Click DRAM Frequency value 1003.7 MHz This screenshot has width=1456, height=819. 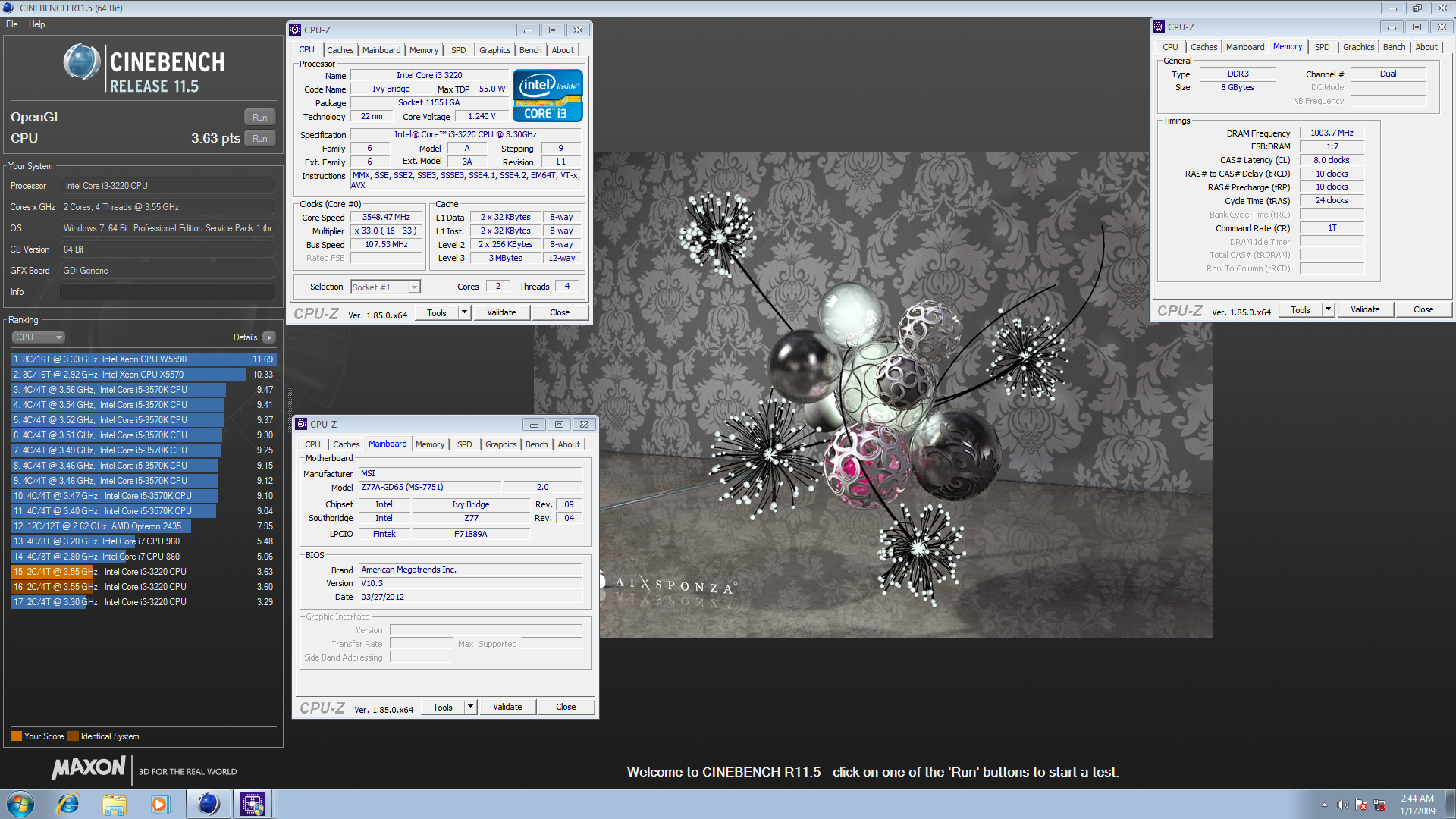[x=1332, y=133]
